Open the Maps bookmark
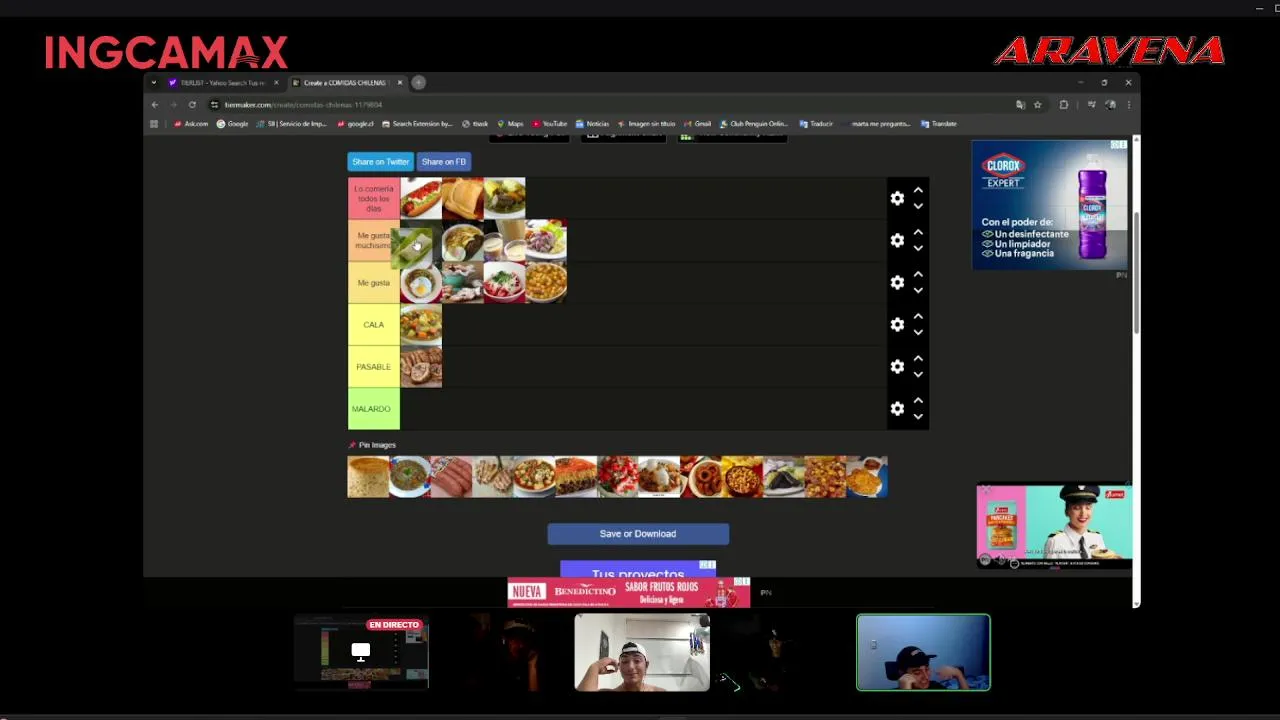Viewport: 1280px width, 720px height. 510,124
